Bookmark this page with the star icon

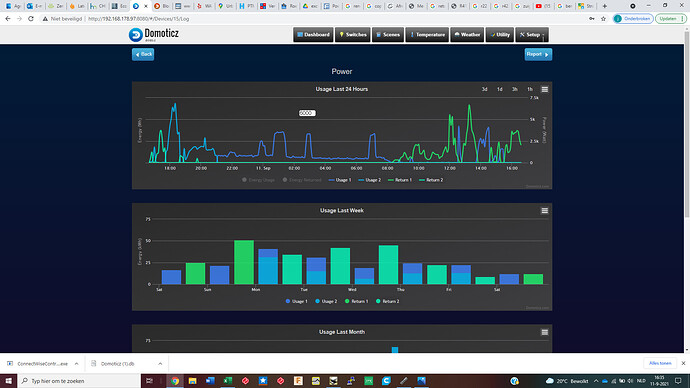[x=603, y=19]
